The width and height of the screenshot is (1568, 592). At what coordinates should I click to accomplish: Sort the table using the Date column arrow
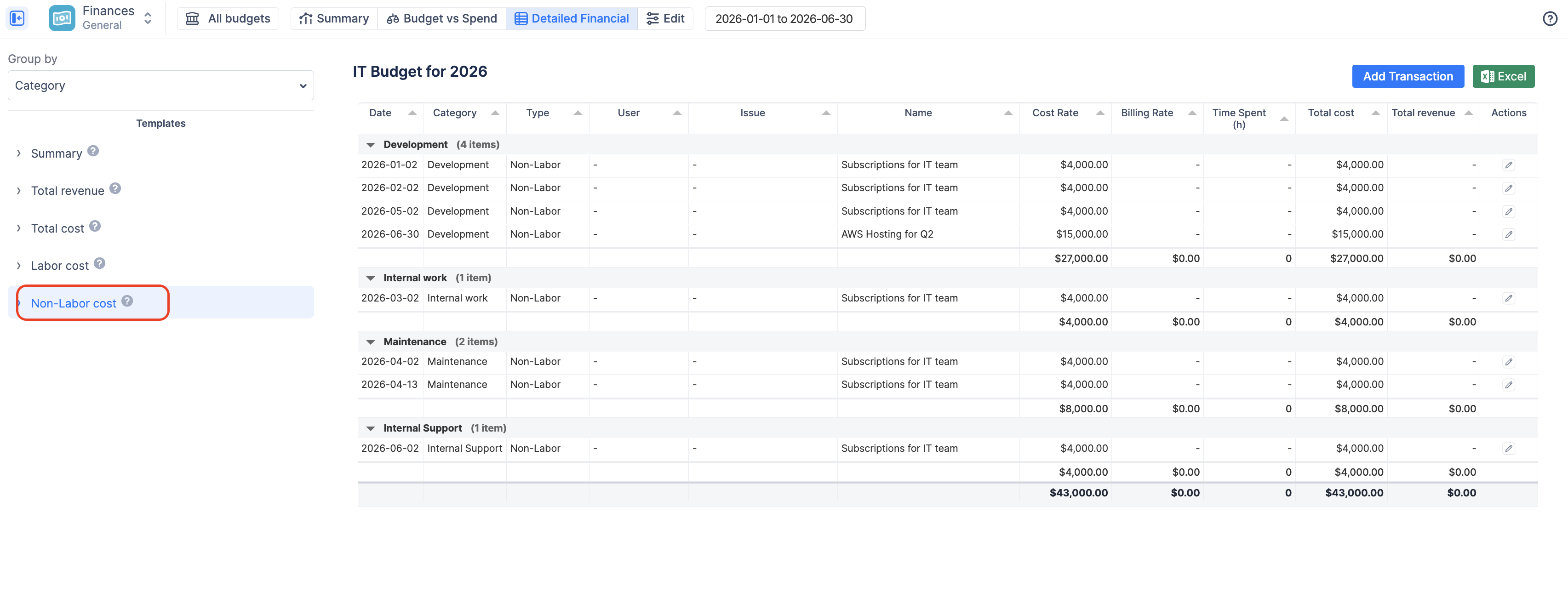(412, 113)
